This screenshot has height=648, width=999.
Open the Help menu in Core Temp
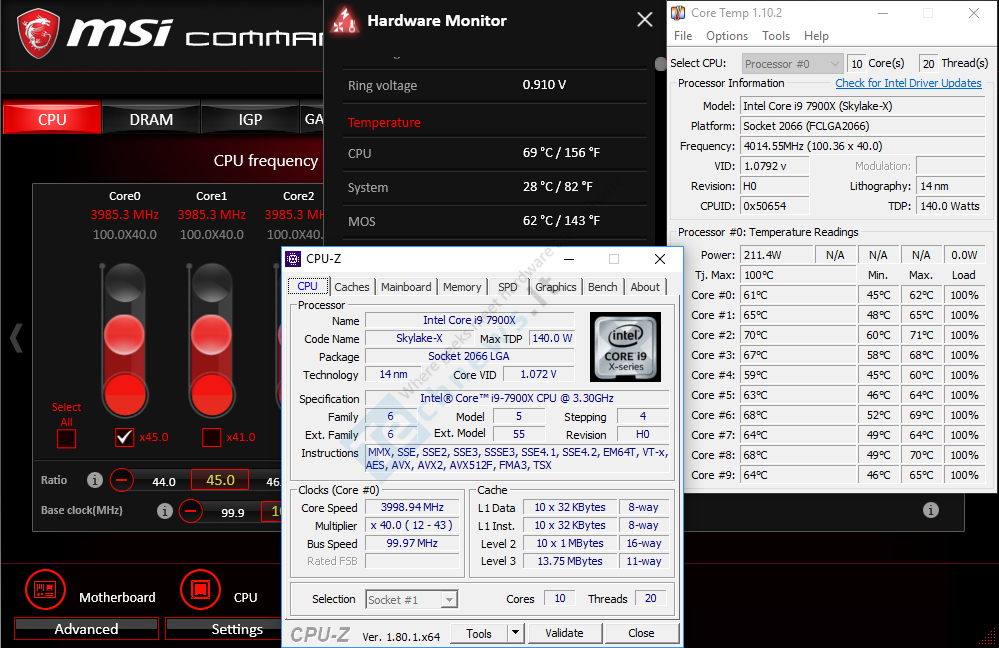coord(816,36)
